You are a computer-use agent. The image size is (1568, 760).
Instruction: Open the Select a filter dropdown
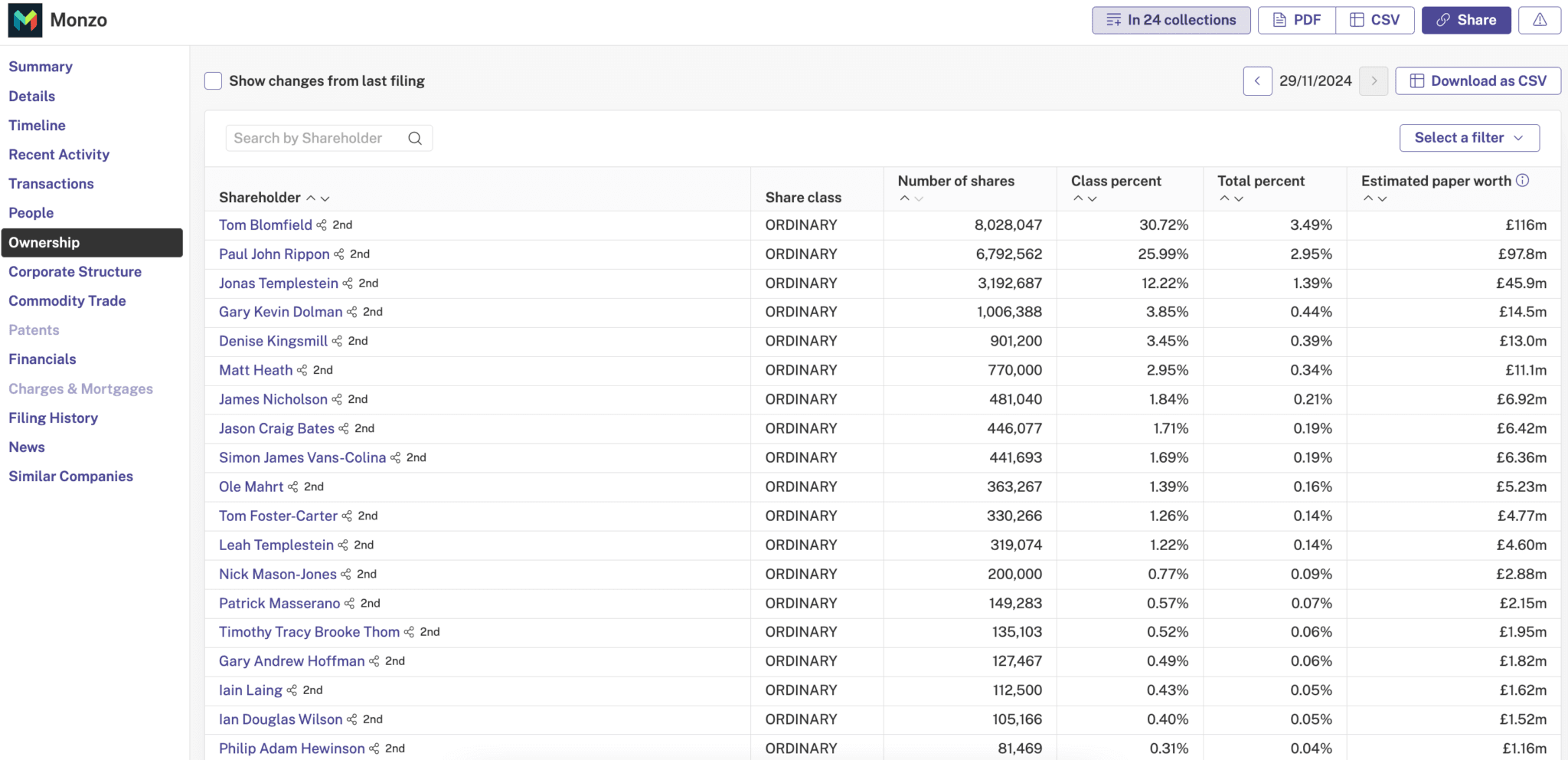(1469, 138)
